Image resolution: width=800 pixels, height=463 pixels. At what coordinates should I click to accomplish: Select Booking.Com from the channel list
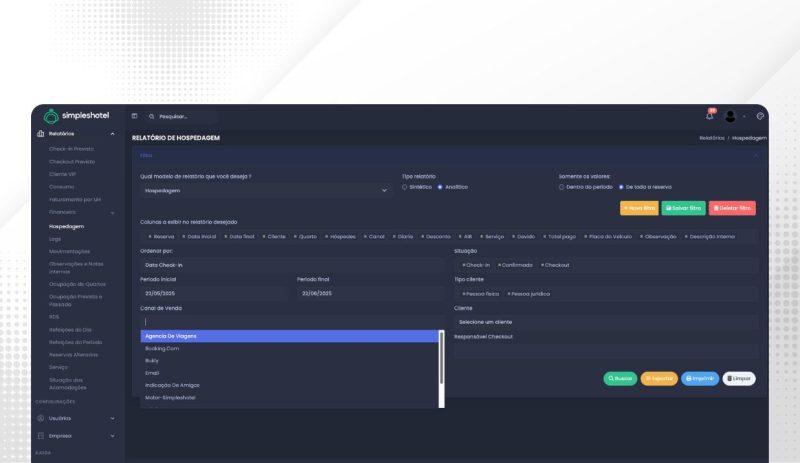[x=162, y=348]
